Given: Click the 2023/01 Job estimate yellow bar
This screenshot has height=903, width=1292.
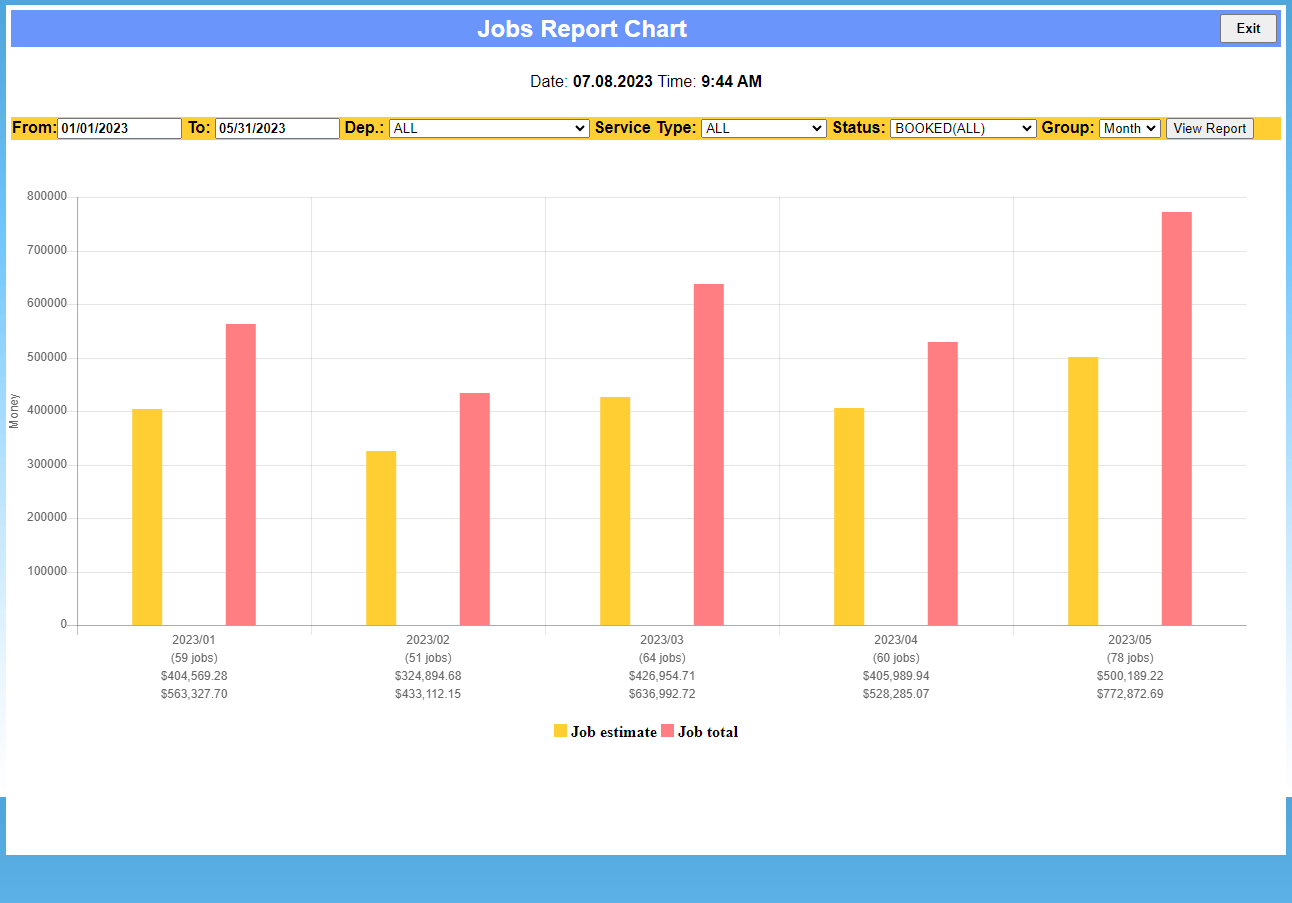Looking at the screenshot, I should pyautogui.click(x=147, y=517).
